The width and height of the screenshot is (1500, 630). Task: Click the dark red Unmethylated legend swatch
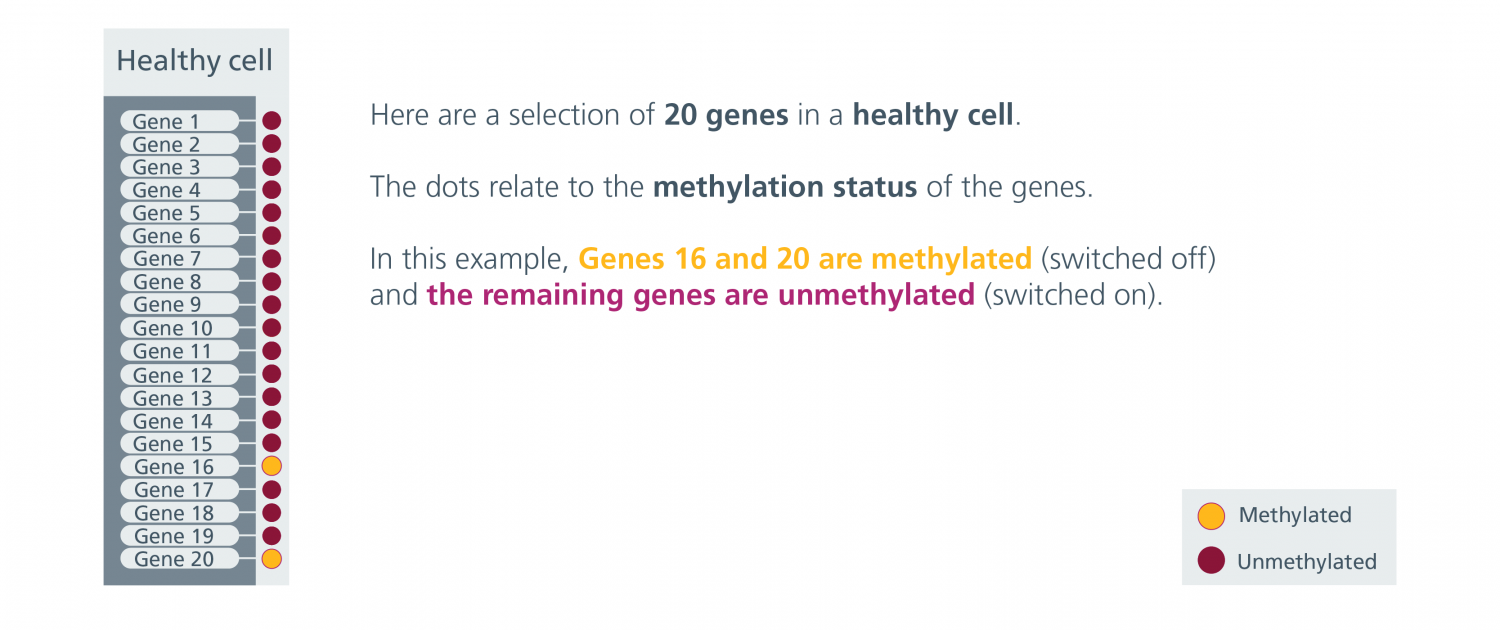pyautogui.click(x=1211, y=561)
